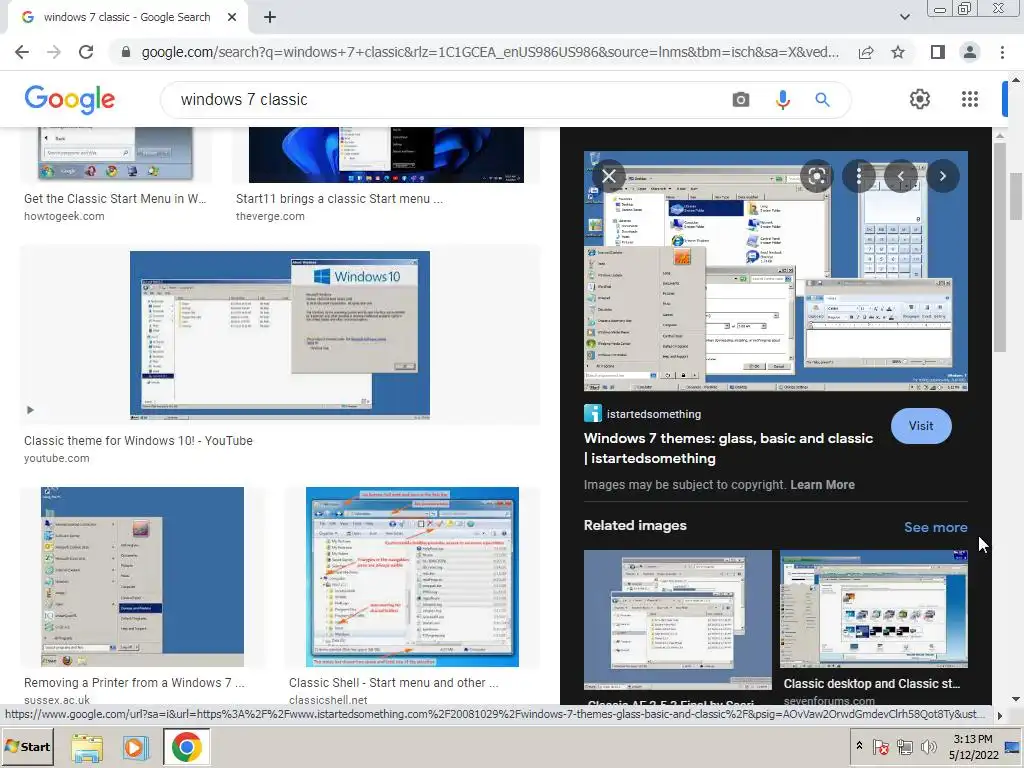Open the Chrome profile menu
The image size is (1024, 768).
[970, 52]
